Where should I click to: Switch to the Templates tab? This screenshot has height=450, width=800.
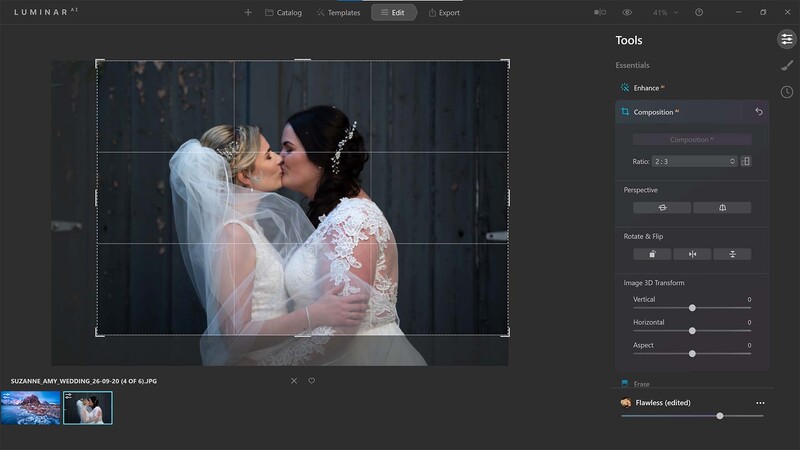point(338,13)
